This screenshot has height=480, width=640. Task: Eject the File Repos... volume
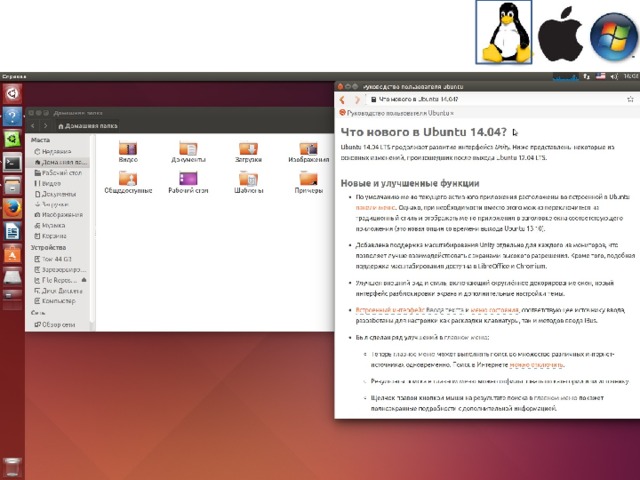(x=84, y=280)
